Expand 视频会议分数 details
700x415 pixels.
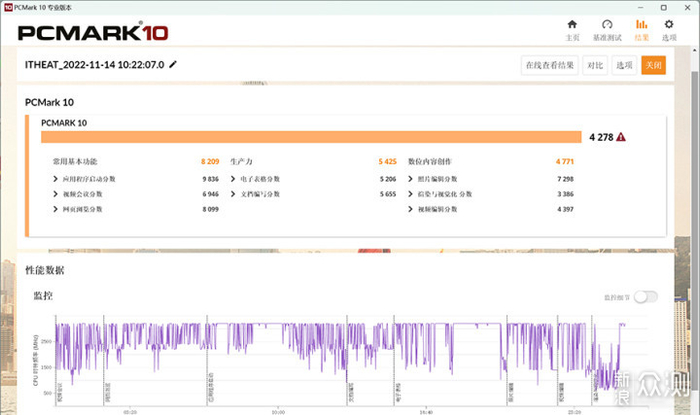(x=56, y=194)
